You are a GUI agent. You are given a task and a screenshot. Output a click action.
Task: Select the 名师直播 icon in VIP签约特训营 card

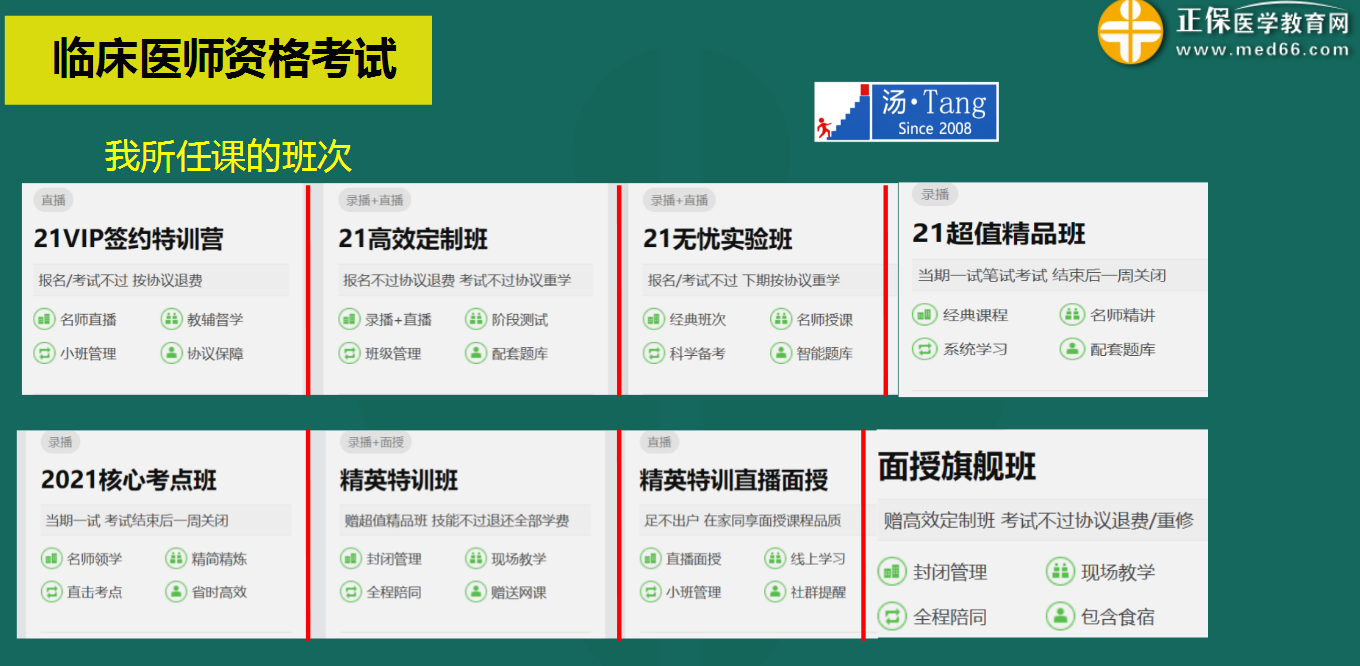click(x=44, y=320)
